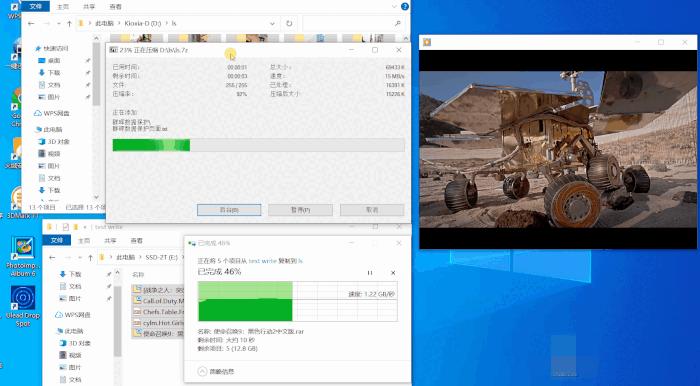The width and height of the screenshot is (700, 386).
Task: Cancel the file copy with X icon
Action: pyautogui.click(x=393, y=273)
